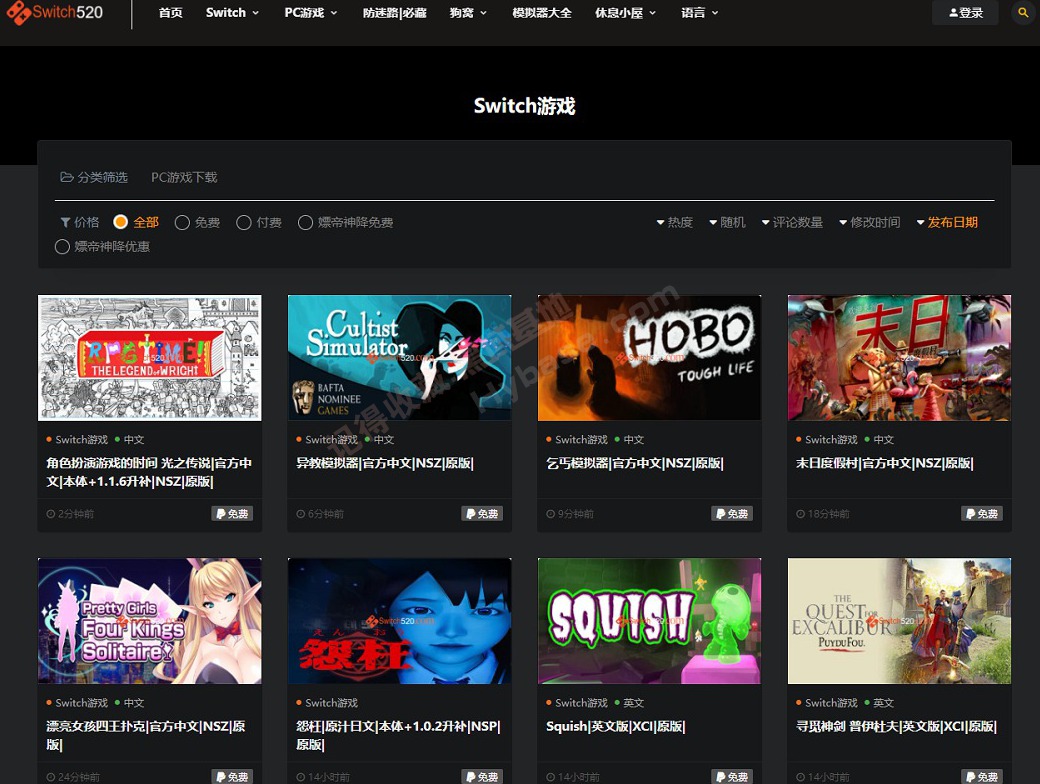Viewport: 1040px width, 784px height.
Task: Expand the 语言 language dropdown
Action: pyautogui.click(x=699, y=13)
